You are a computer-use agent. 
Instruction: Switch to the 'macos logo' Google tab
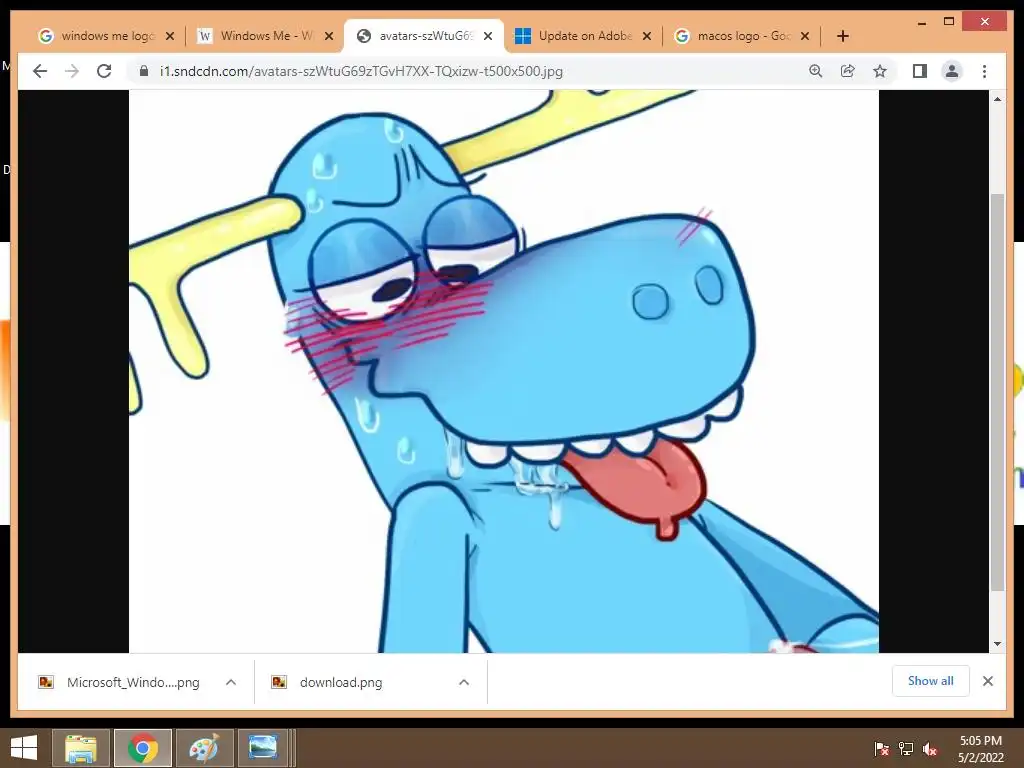pyautogui.click(x=743, y=36)
